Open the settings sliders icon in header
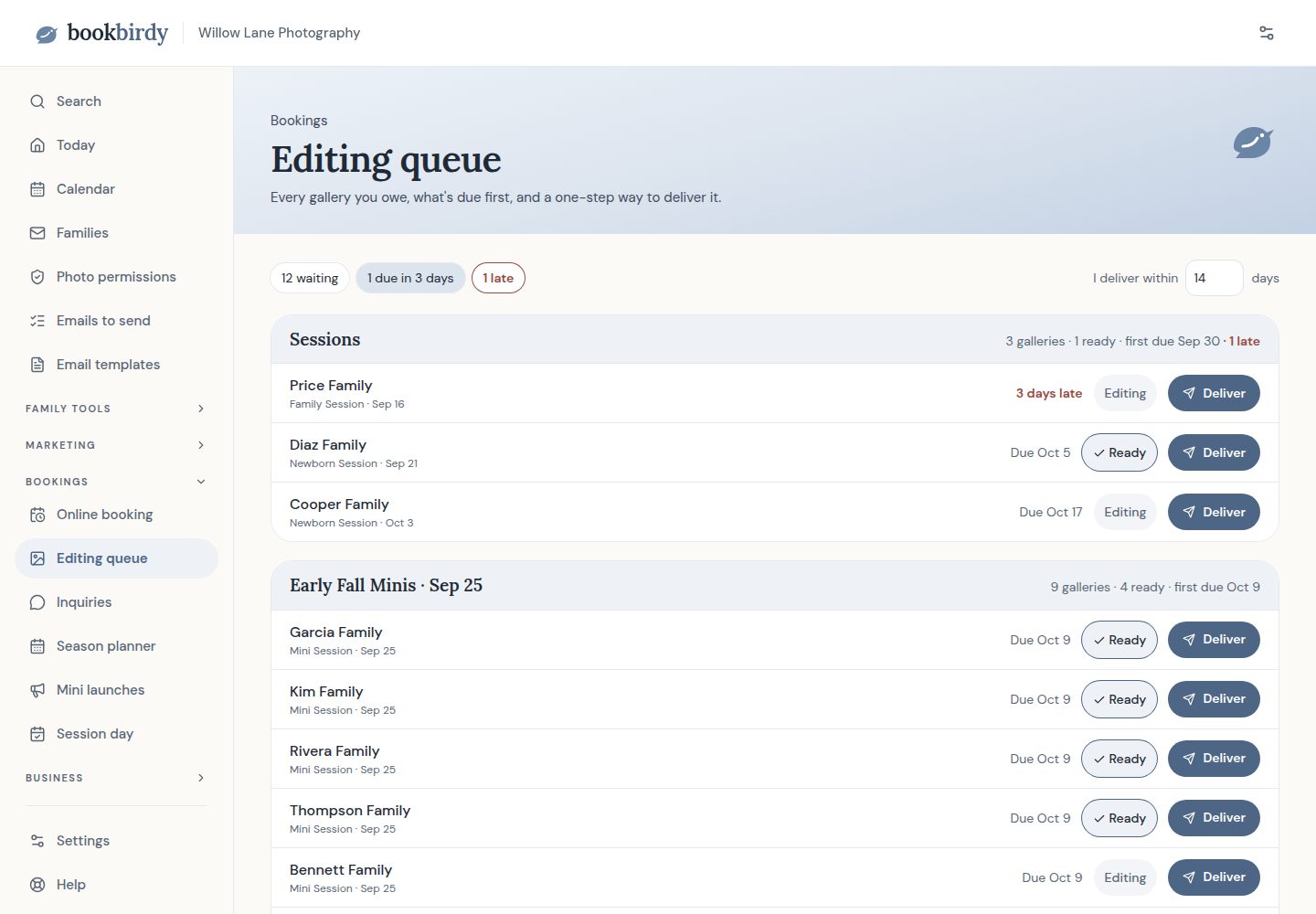1316x914 pixels. 1267,33
